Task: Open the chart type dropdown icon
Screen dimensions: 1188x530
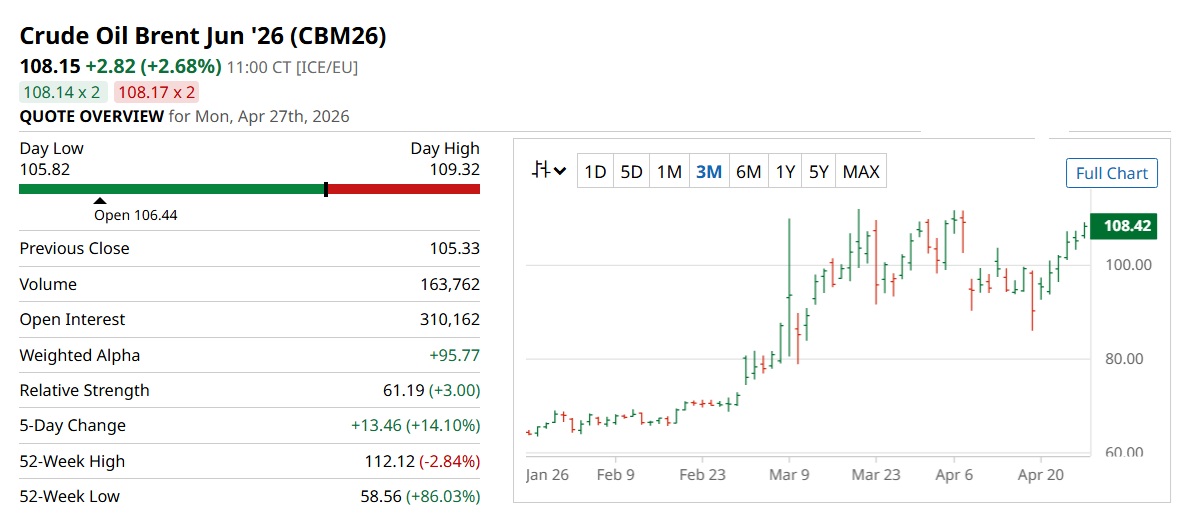Action: click(549, 171)
